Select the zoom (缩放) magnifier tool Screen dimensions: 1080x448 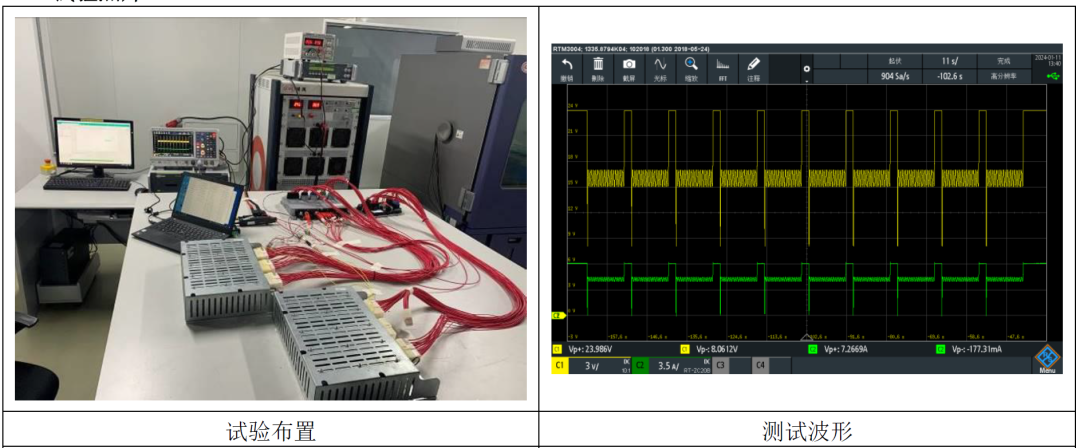pos(691,67)
